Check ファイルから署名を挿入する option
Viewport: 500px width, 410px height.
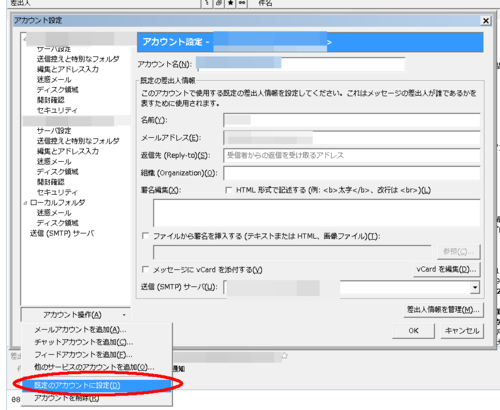(x=145, y=236)
